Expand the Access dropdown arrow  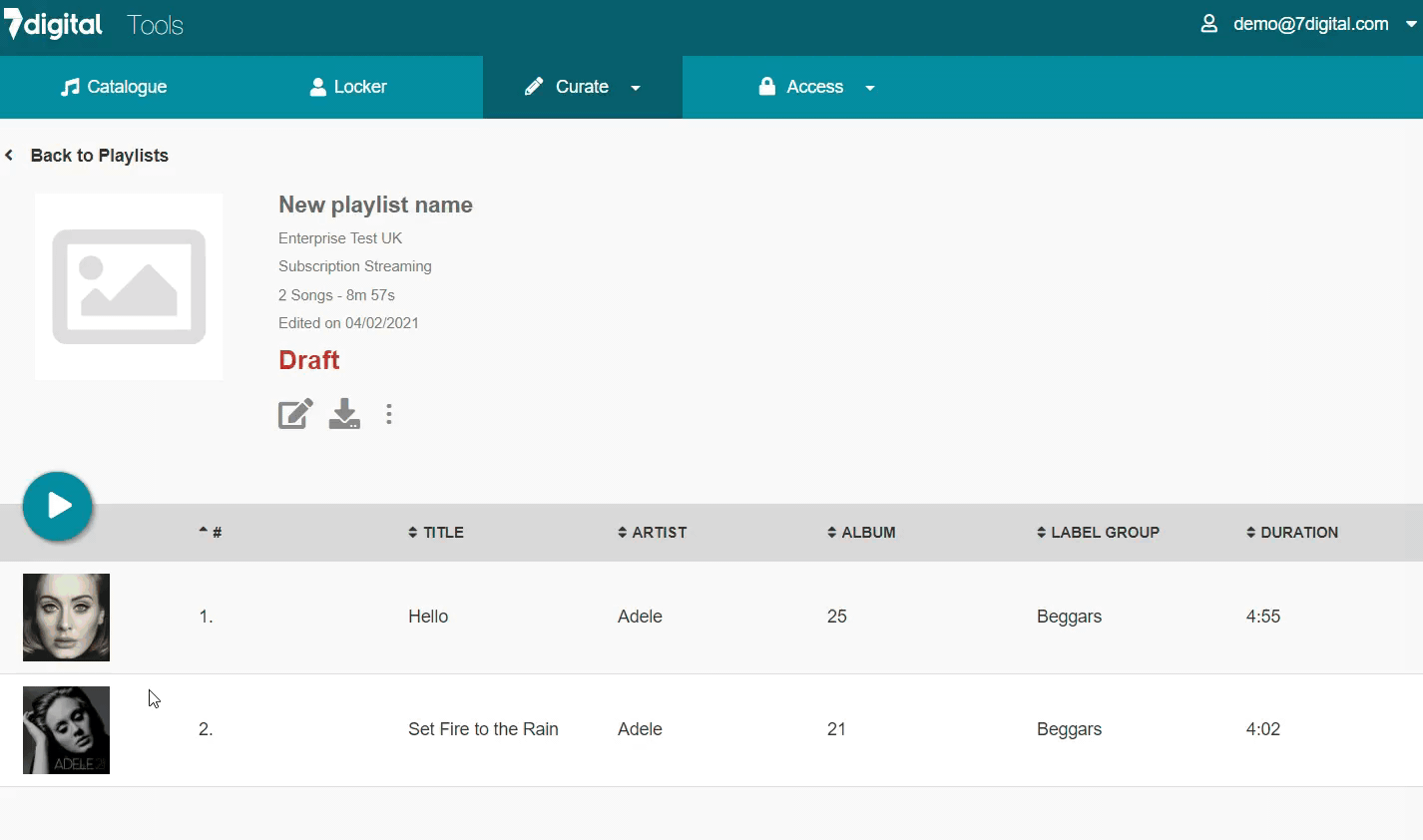click(x=870, y=88)
